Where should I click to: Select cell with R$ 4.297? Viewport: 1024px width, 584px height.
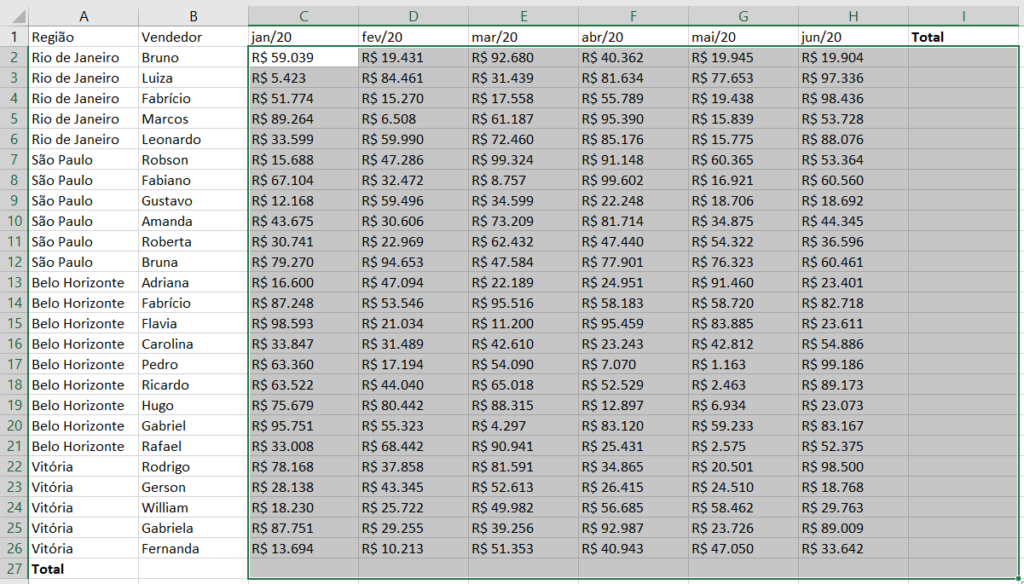click(523, 426)
